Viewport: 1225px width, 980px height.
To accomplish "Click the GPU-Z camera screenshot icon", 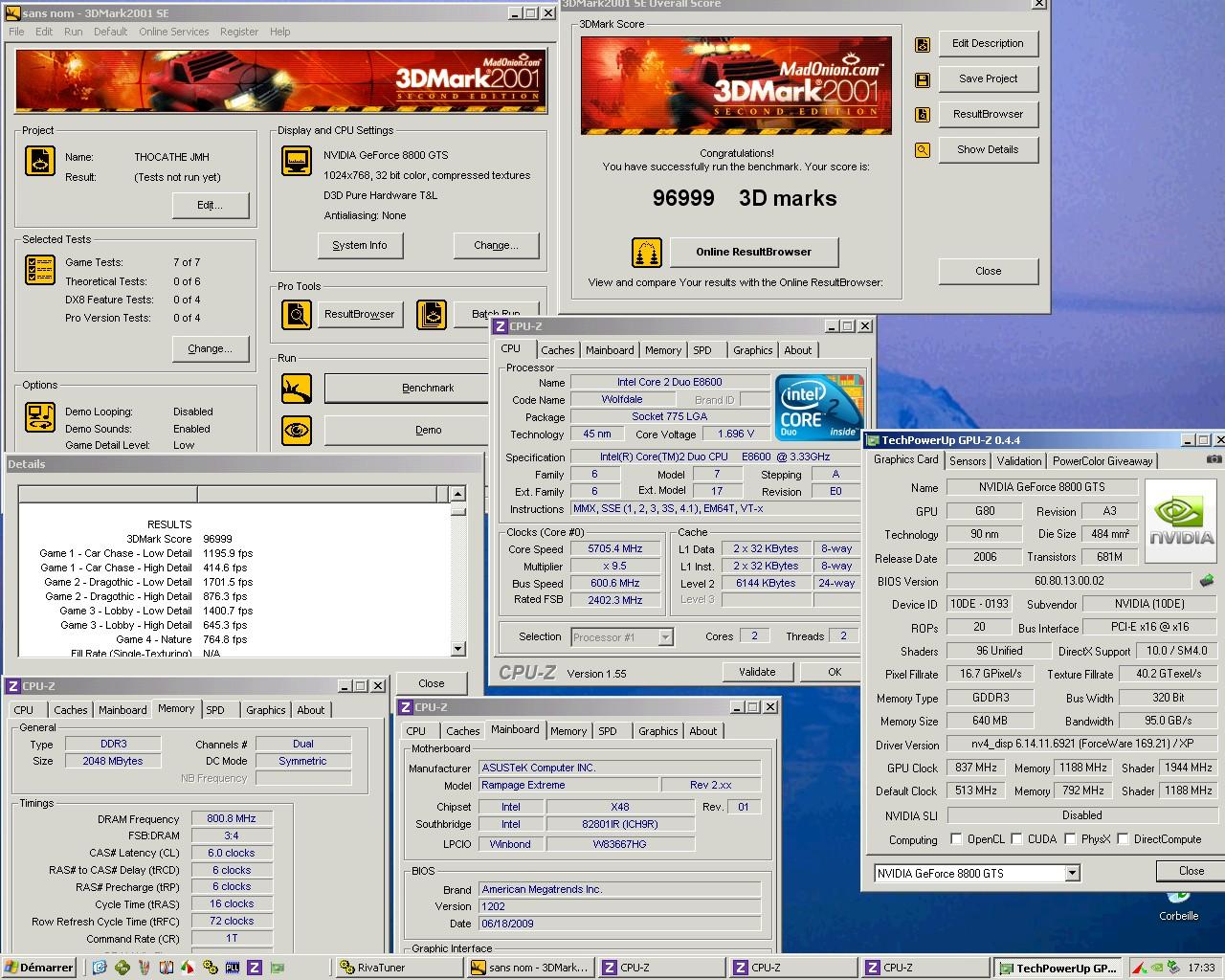I will pos(1214,459).
